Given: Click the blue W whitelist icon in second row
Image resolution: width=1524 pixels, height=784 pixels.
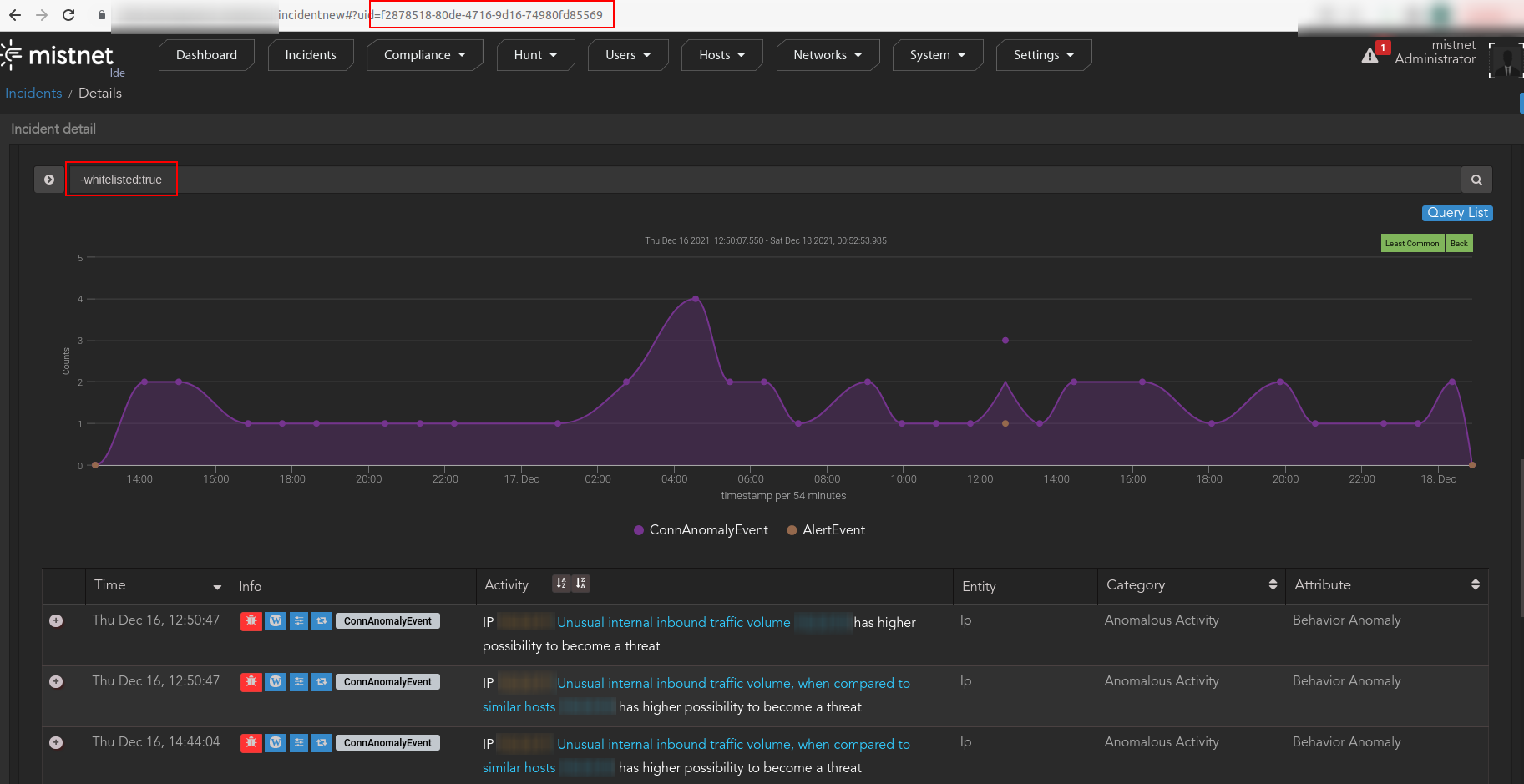Looking at the screenshot, I should (275, 682).
